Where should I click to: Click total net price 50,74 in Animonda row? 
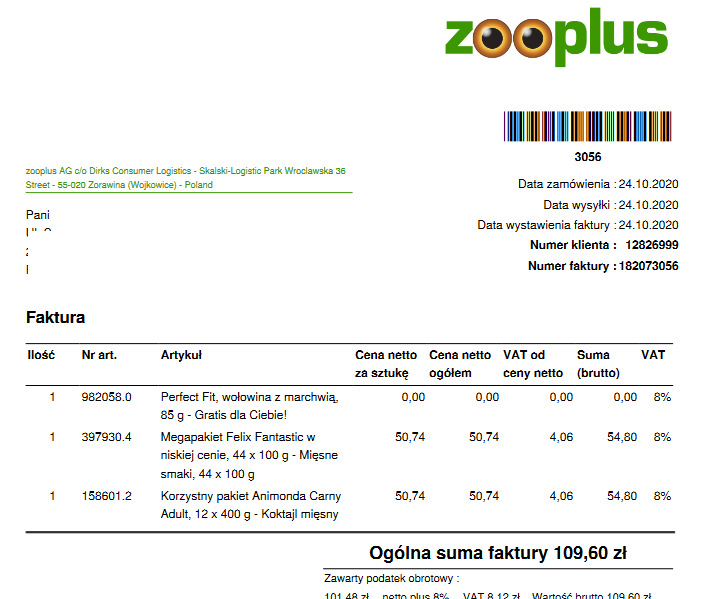click(x=484, y=496)
